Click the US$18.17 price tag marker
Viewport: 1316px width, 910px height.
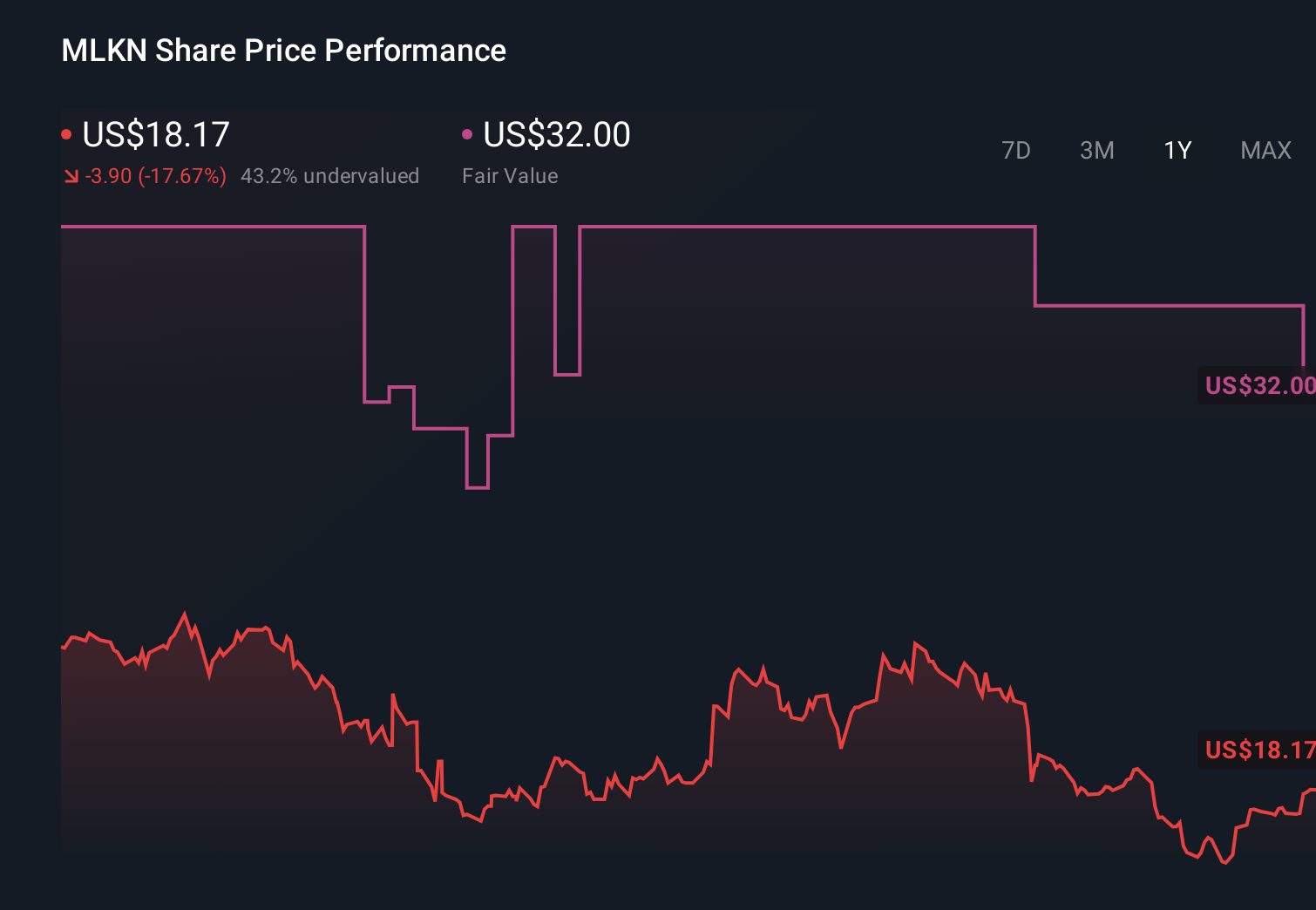pos(1258,750)
